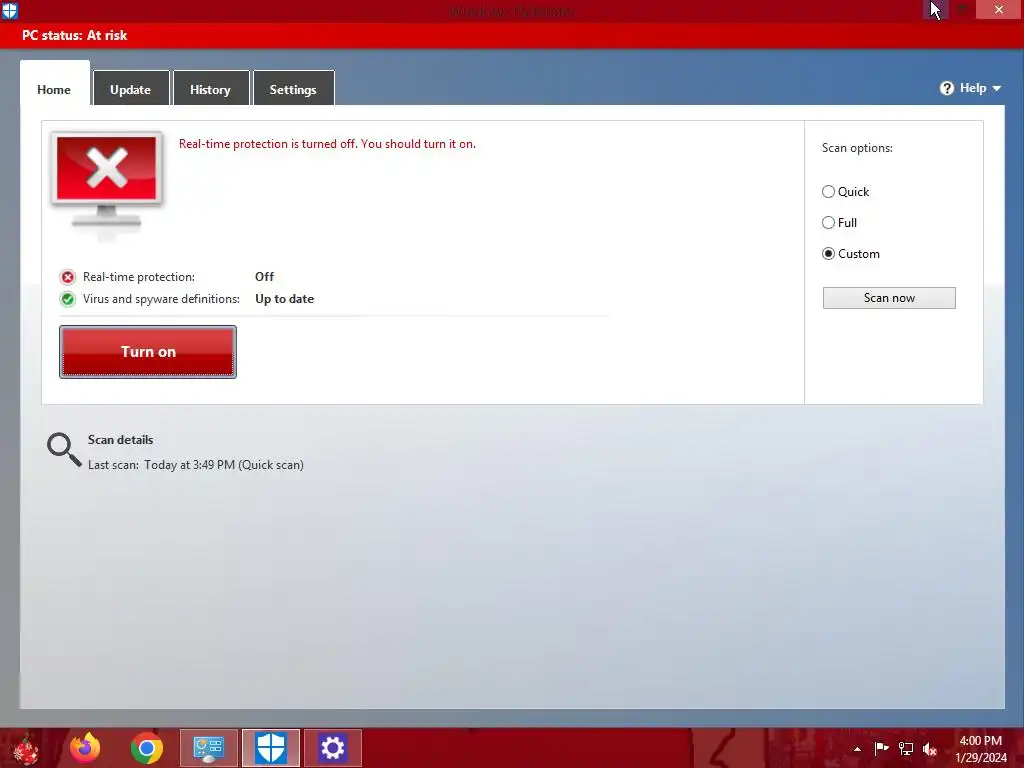The width and height of the screenshot is (1024, 768).
Task: Click the Off status value
Action: point(264,277)
